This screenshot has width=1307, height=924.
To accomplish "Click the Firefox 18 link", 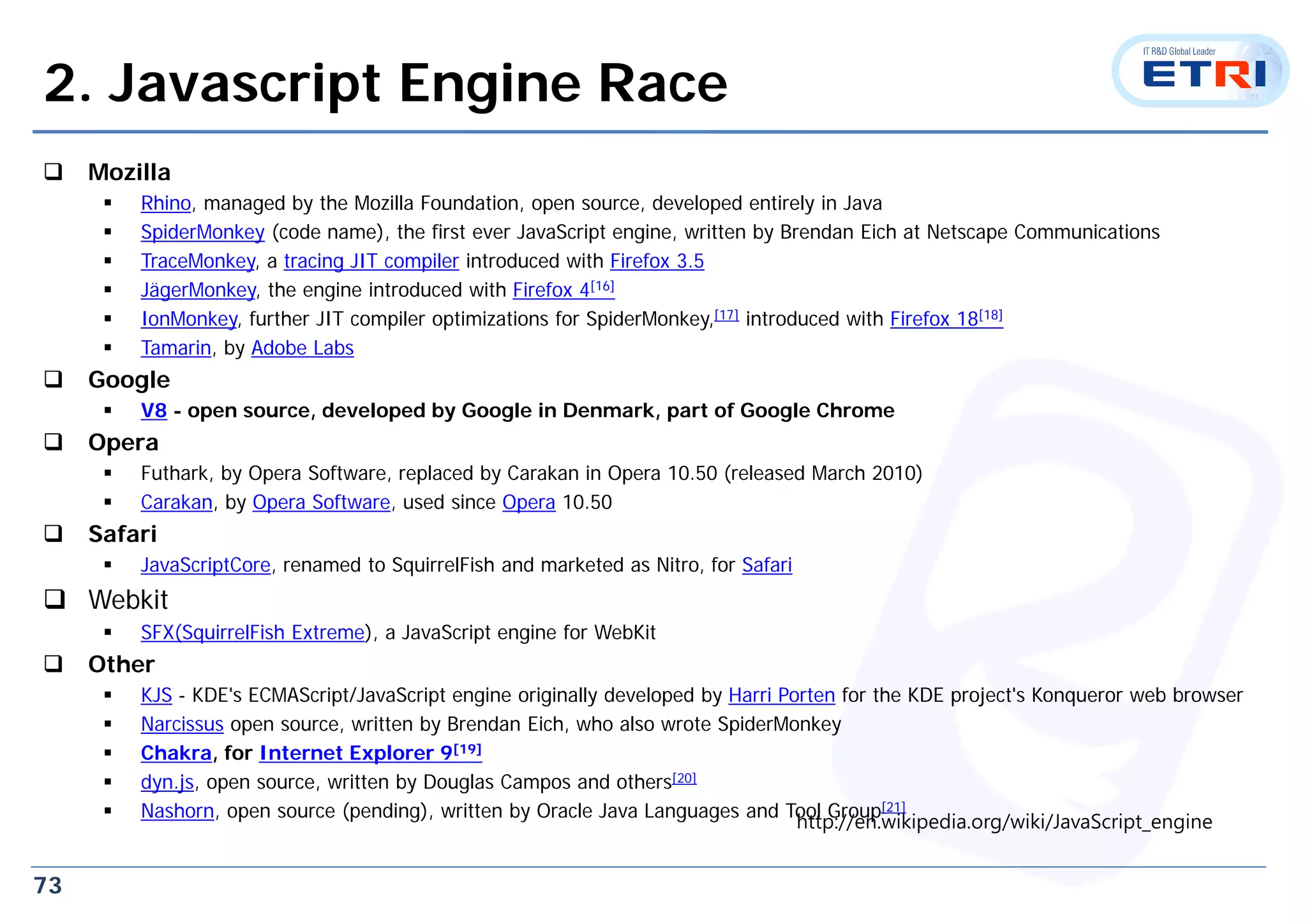I will pyautogui.click(x=934, y=318).
